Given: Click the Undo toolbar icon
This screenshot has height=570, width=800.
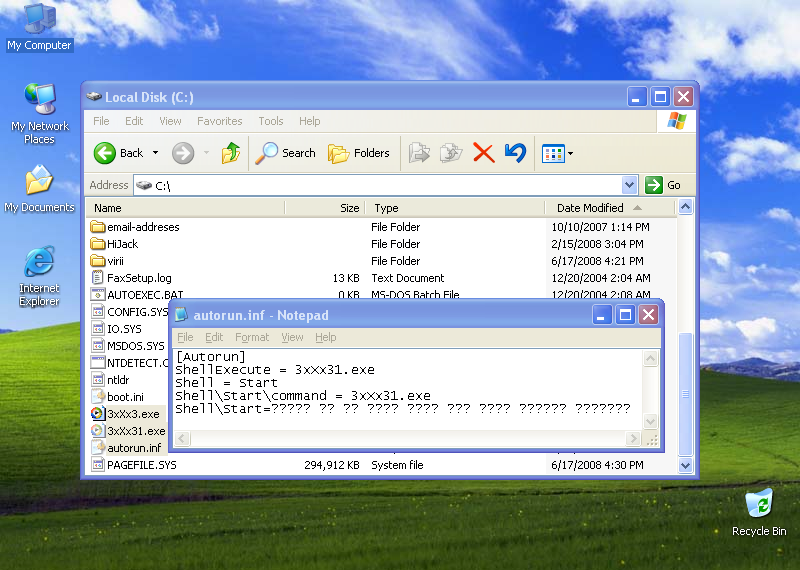Looking at the screenshot, I should (x=515, y=153).
